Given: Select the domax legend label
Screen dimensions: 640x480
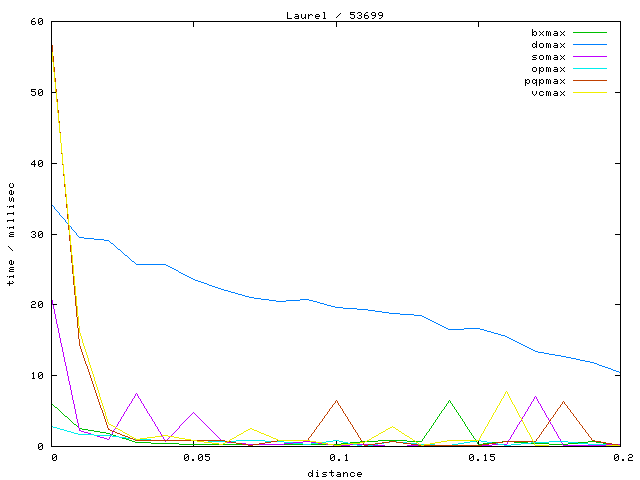Looking at the screenshot, I should (548, 45).
